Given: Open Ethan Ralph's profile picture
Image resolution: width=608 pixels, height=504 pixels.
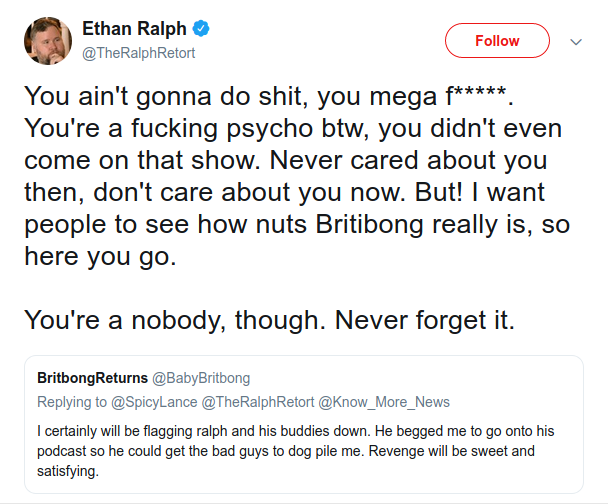Looking at the screenshot, I should [48, 41].
